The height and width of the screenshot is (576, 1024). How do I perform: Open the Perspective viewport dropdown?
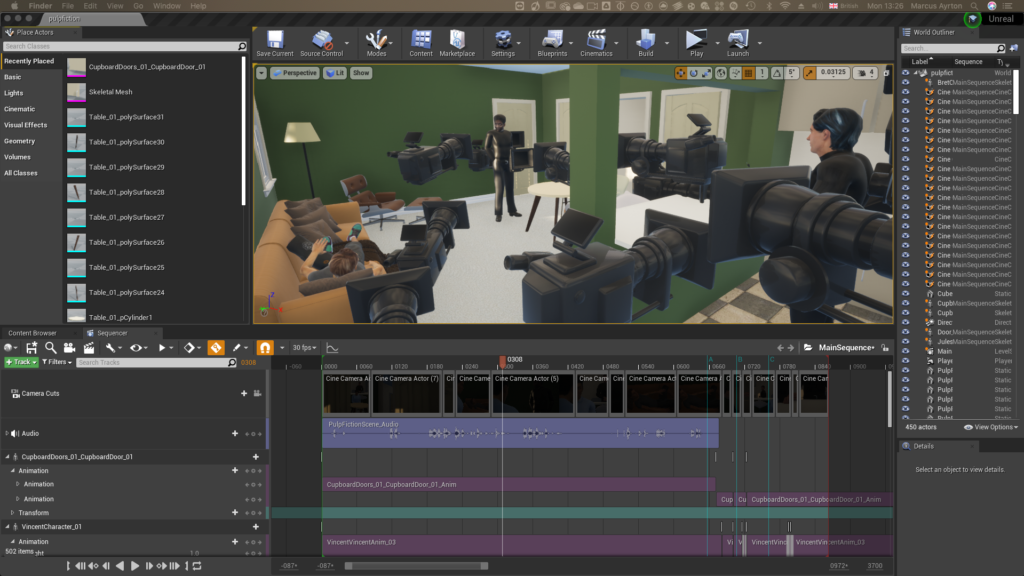pyautogui.click(x=295, y=73)
